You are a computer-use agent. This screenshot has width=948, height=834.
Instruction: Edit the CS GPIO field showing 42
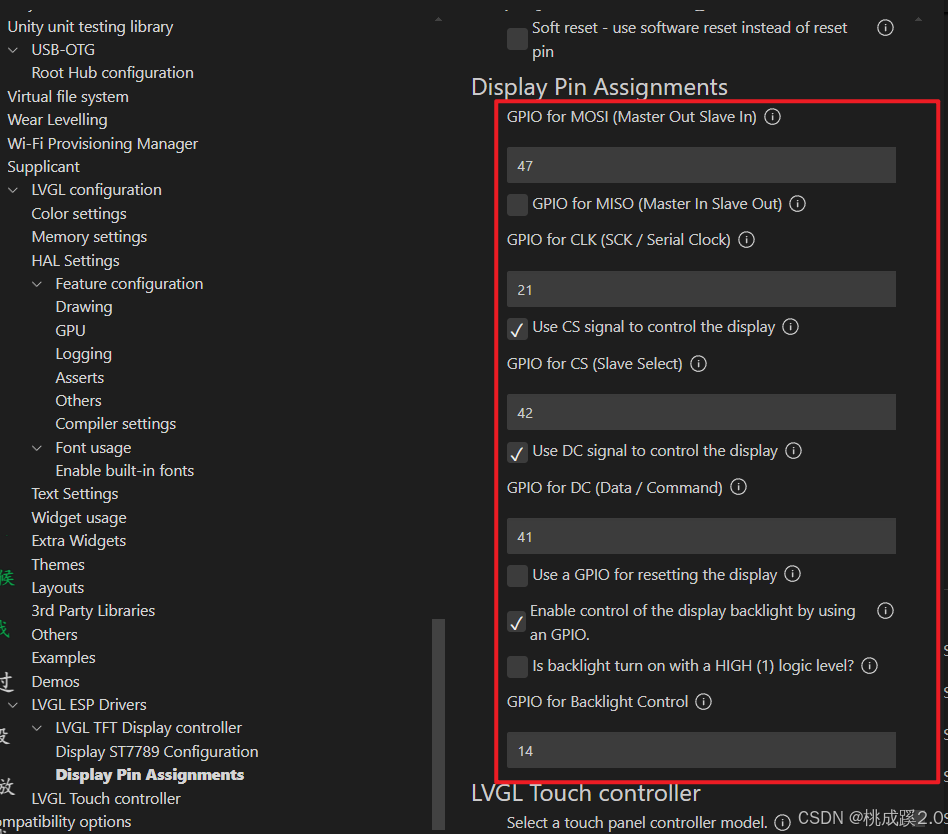click(701, 412)
